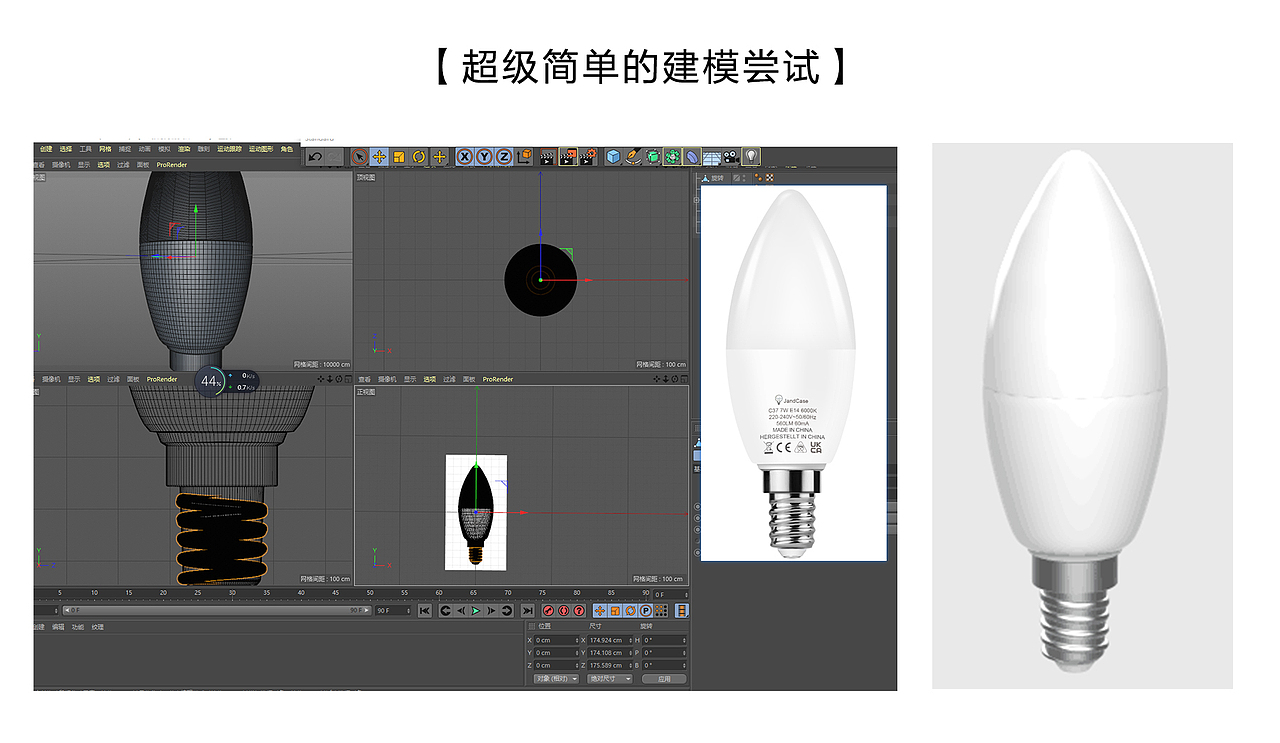Open ProRender menu in top-left viewport
1280x743 pixels.
[172, 165]
